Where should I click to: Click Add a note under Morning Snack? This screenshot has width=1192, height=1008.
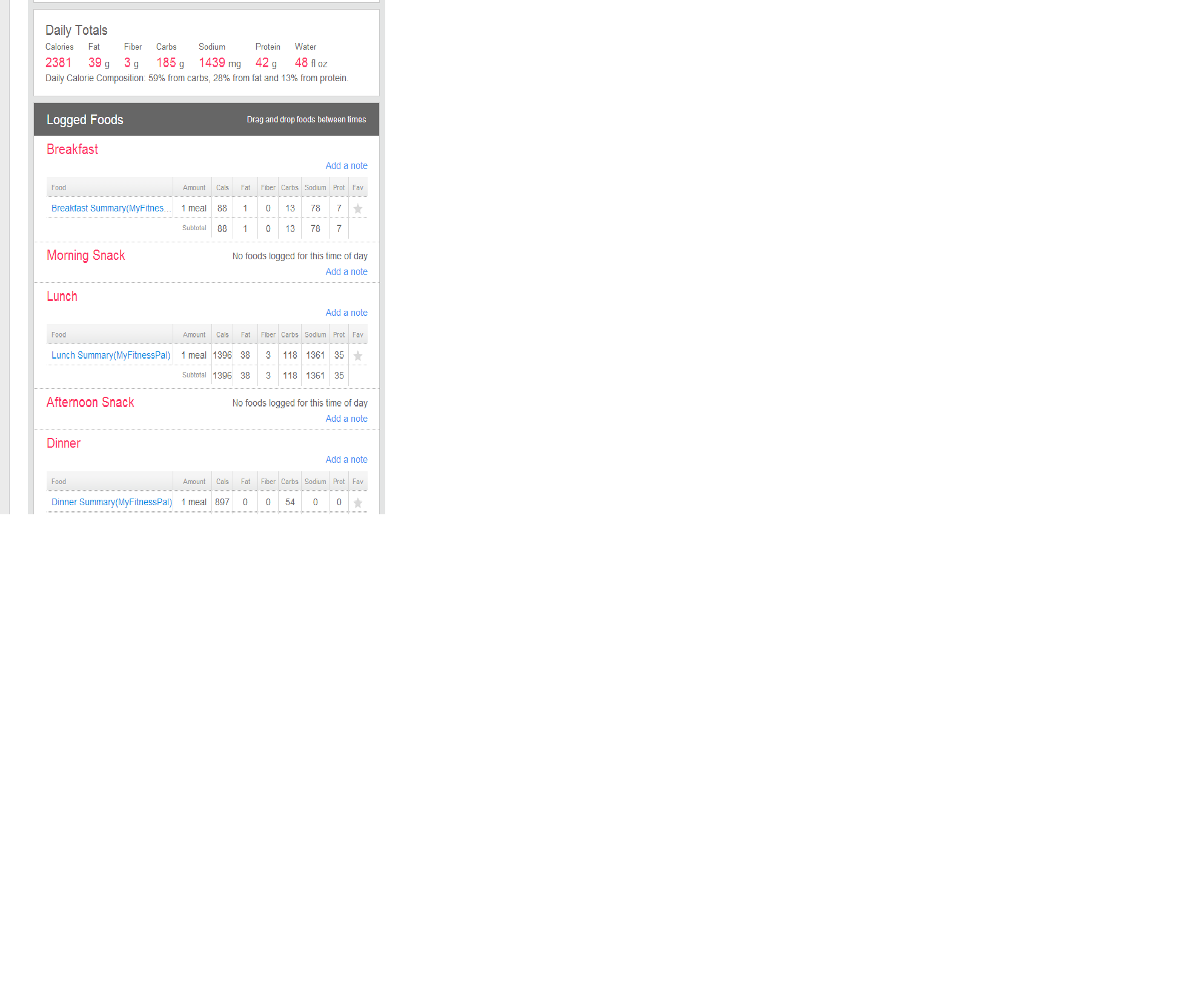(x=346, y=272)
